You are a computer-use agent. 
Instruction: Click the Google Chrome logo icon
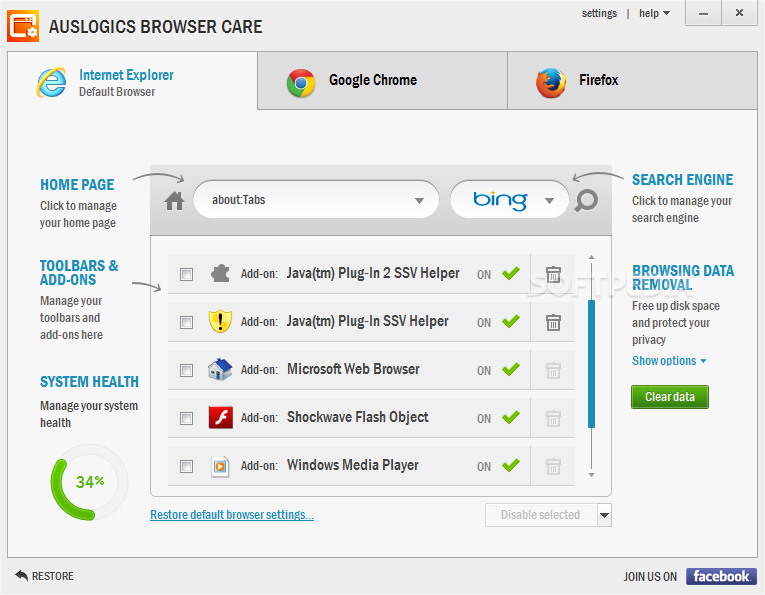click(301, 83)
